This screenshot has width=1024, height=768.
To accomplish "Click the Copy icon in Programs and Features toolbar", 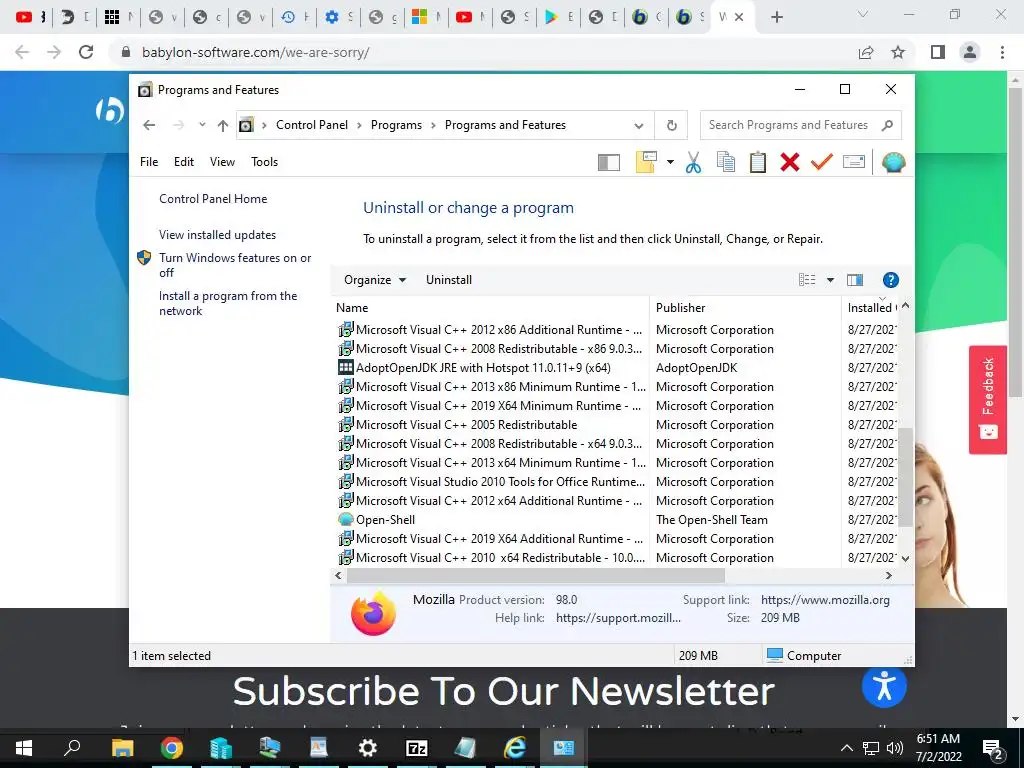I will tap(726, 162).
